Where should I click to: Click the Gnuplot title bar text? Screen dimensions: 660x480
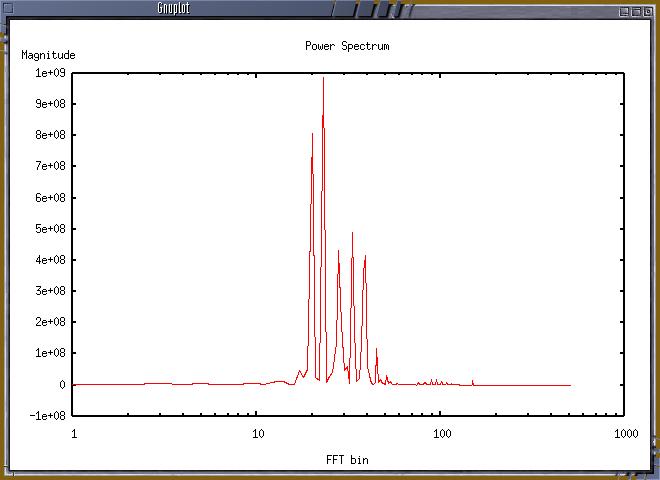(174, 9)
